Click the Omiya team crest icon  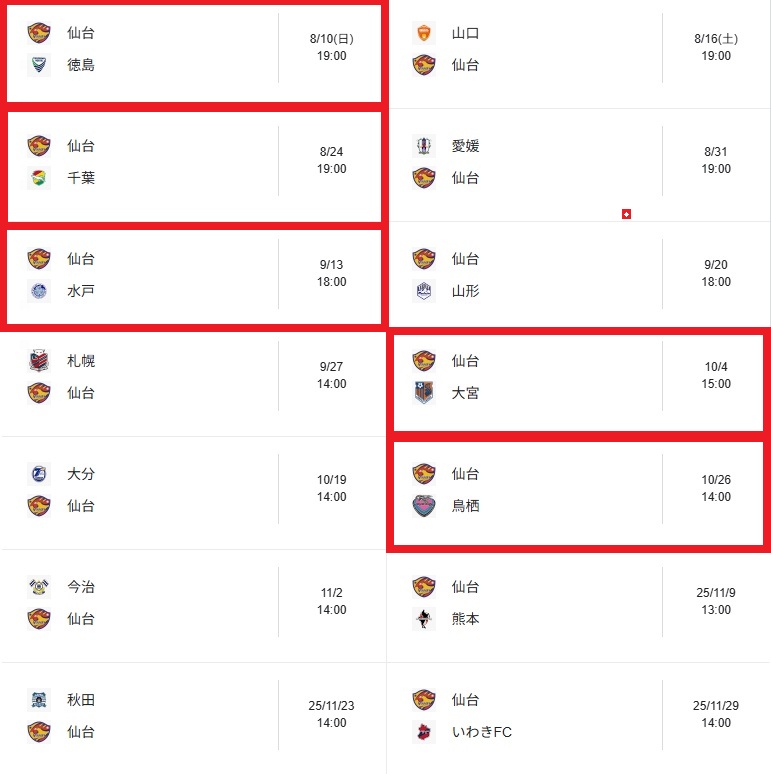point(424,393)
